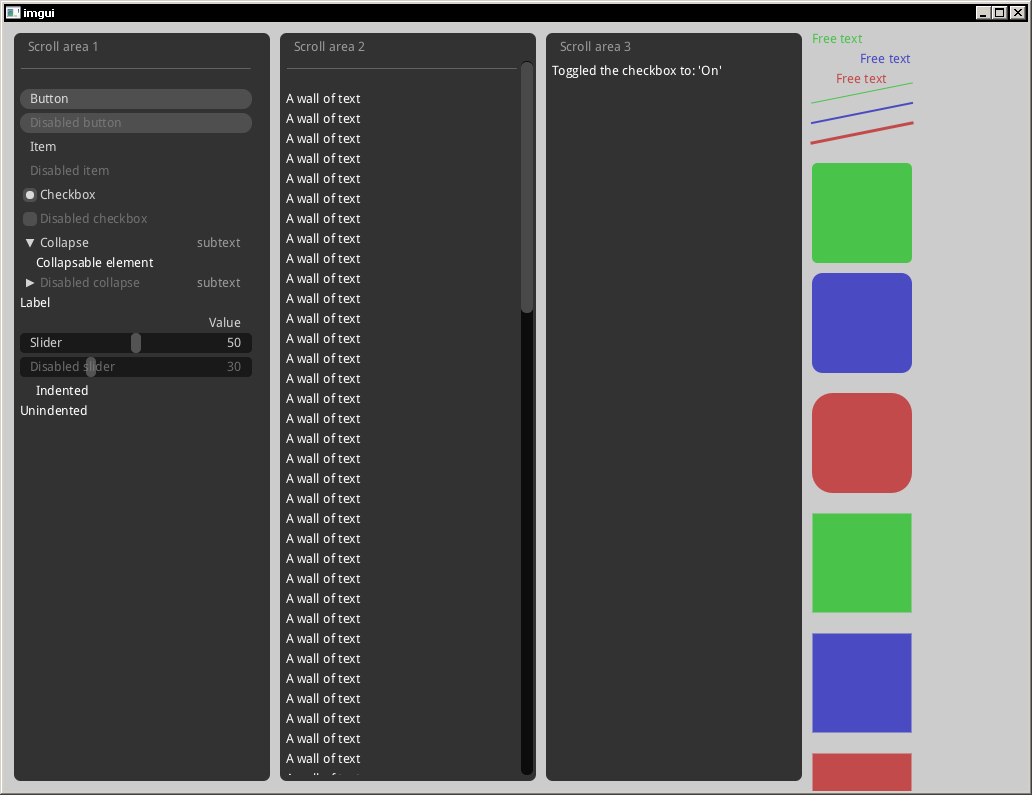Click the top green rounded rectangle

(862, 213)
